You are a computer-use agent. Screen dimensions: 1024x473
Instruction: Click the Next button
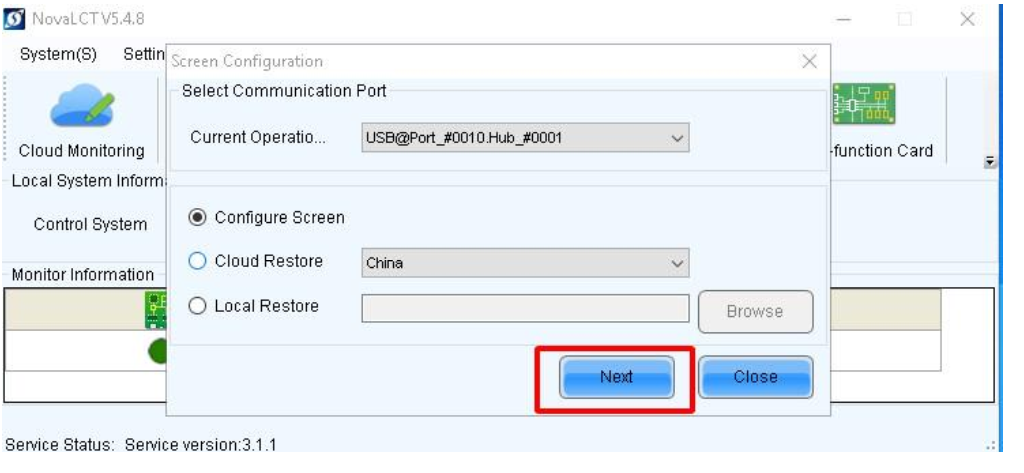pyautogui.click(x=616, y=377)
